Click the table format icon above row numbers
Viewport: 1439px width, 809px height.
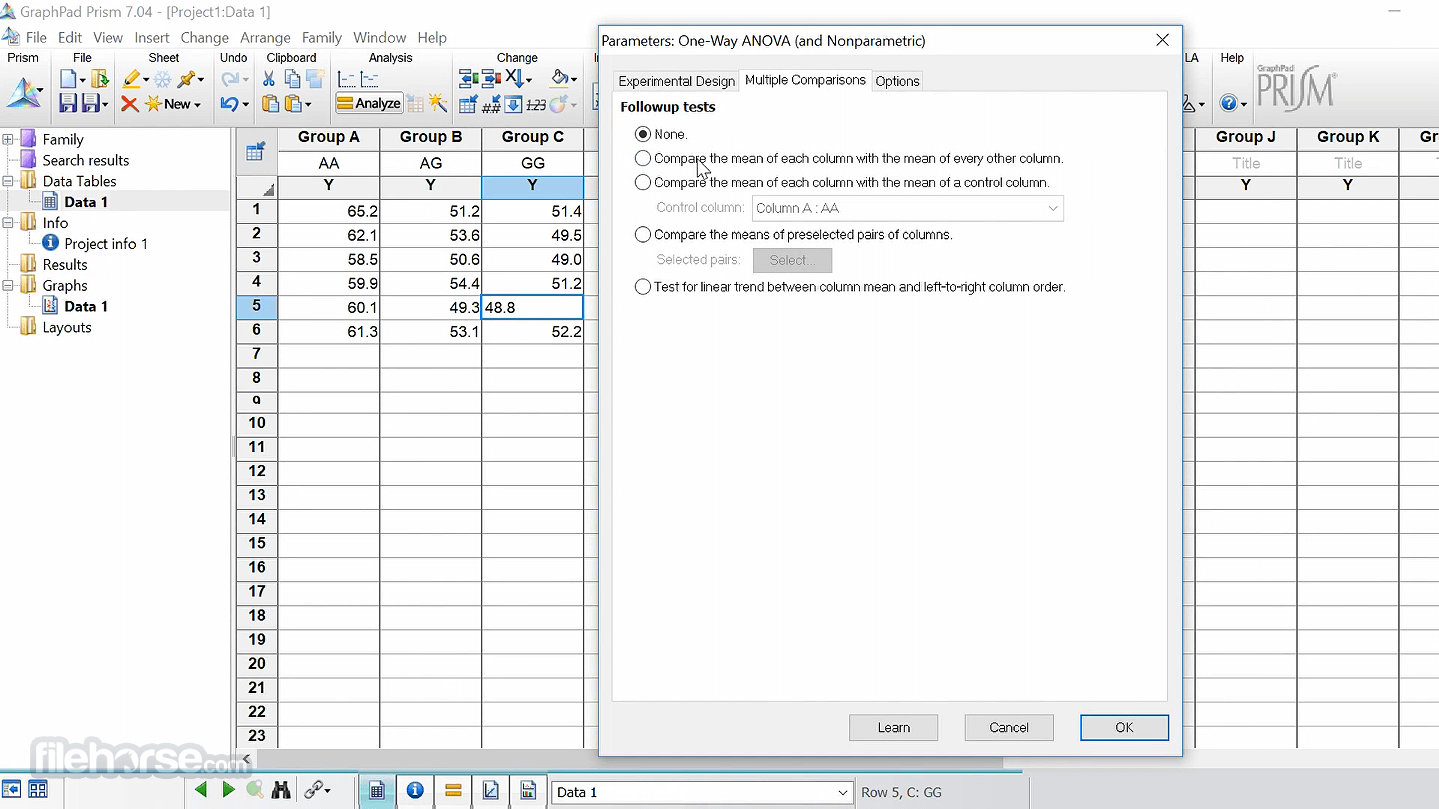click(x=255, y=152)
